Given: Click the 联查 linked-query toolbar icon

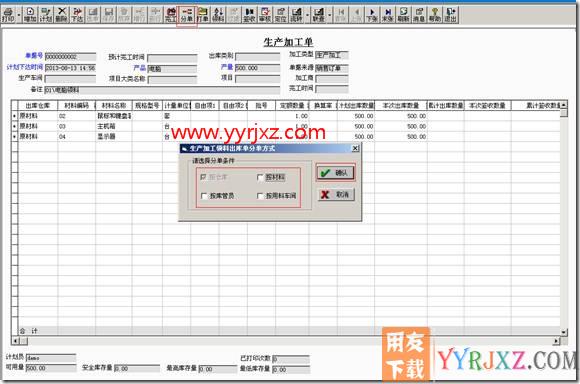Looking at the screenshot, I should (318, 15).
